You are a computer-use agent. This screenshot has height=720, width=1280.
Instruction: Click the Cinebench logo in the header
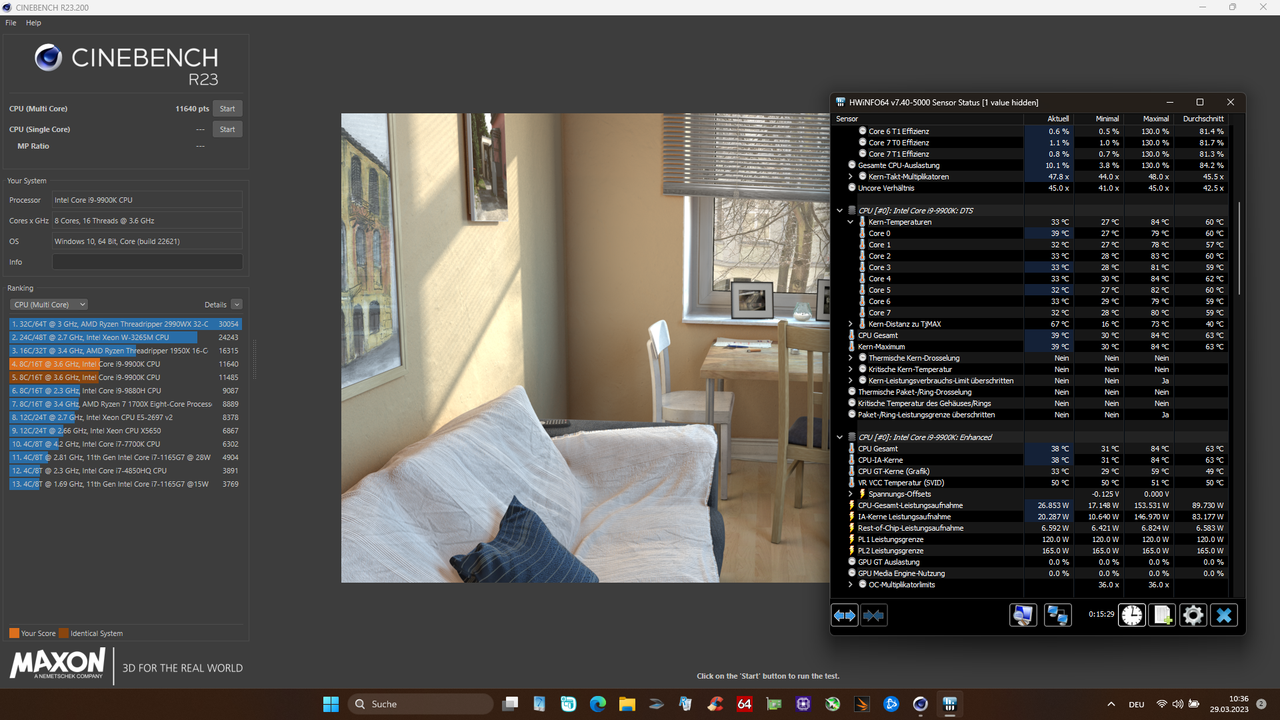click(x=46, y=57)
